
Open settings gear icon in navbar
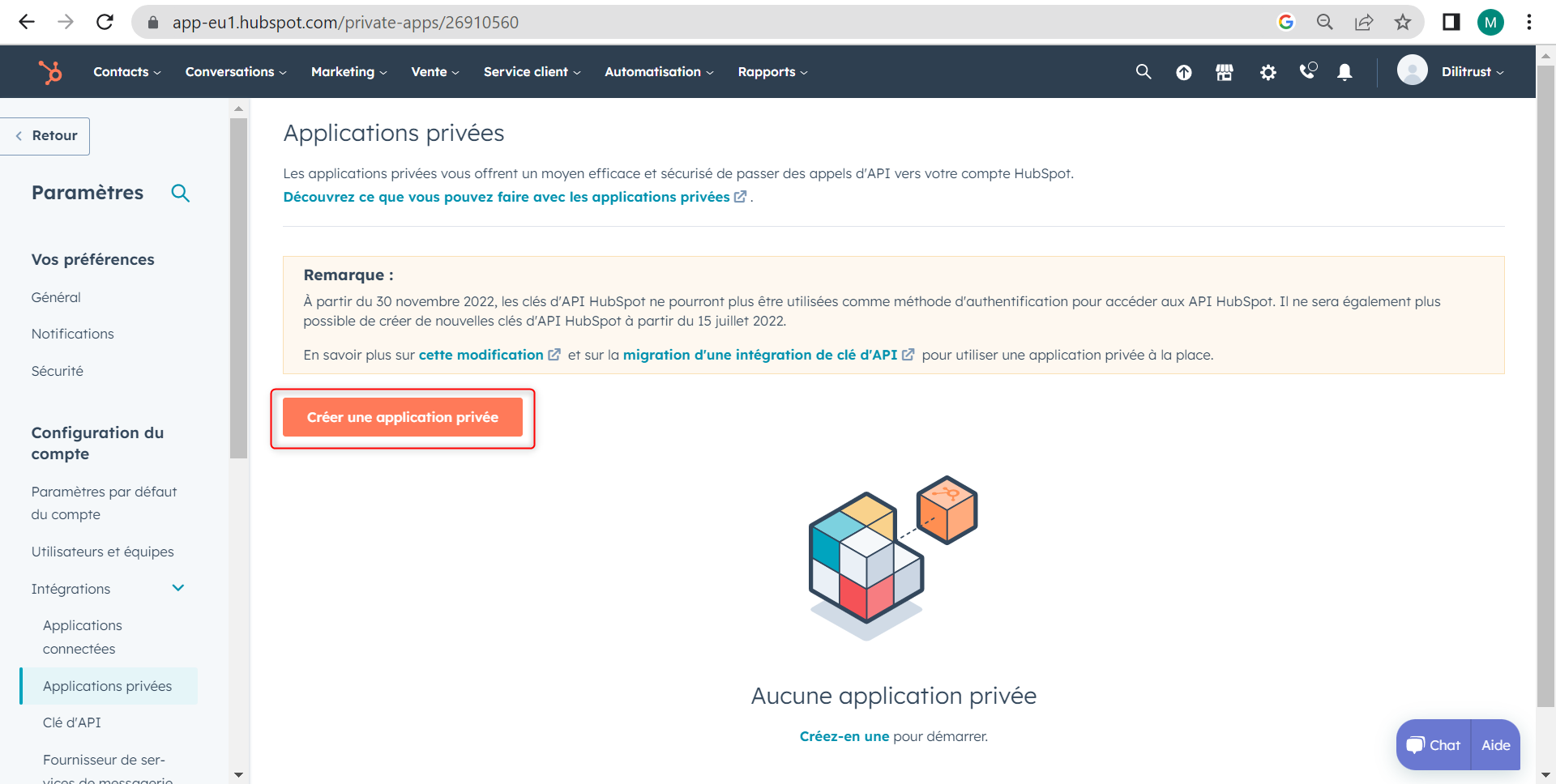(x=1268, y=73)
